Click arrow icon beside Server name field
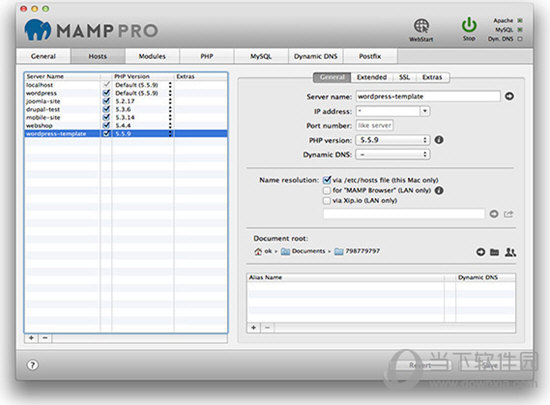 coord(509,96)
